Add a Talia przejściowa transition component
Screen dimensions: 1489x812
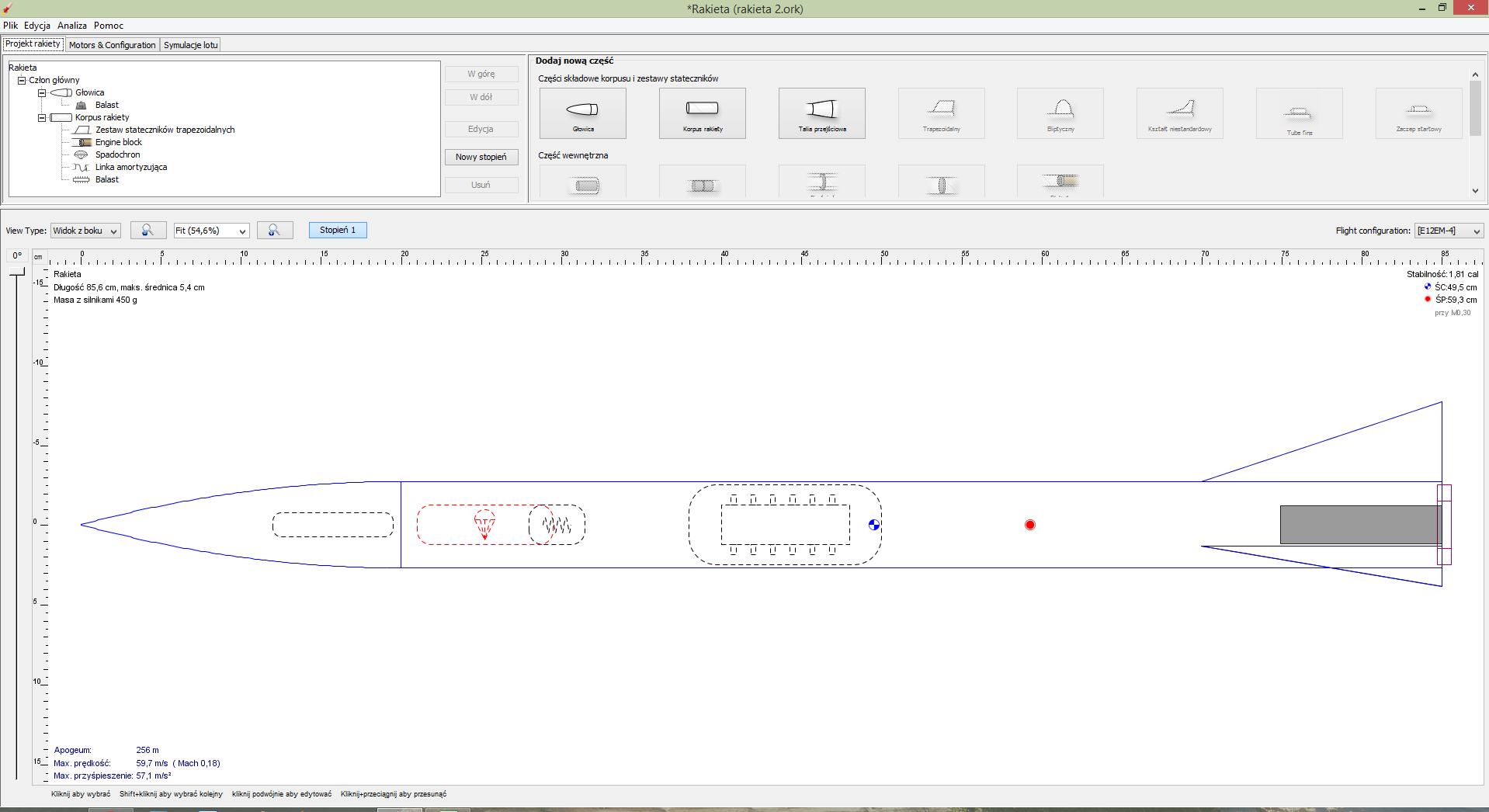pos(821,113)
